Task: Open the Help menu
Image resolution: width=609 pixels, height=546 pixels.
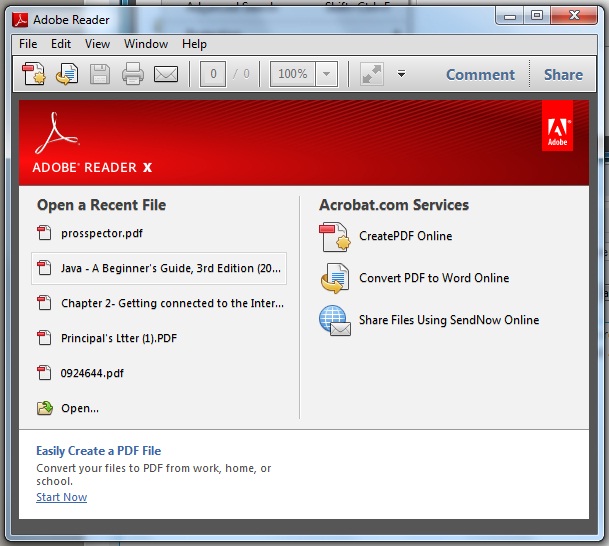Action: [194, 44]
